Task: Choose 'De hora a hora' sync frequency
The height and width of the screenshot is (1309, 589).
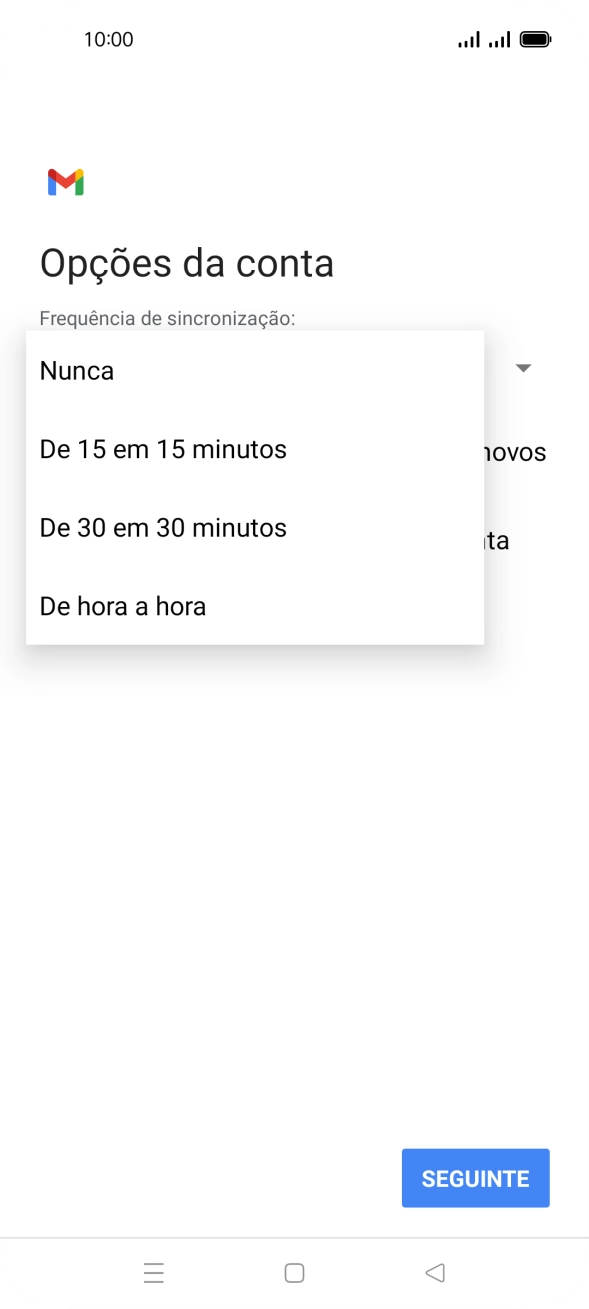Action: (x=122, y=606)
